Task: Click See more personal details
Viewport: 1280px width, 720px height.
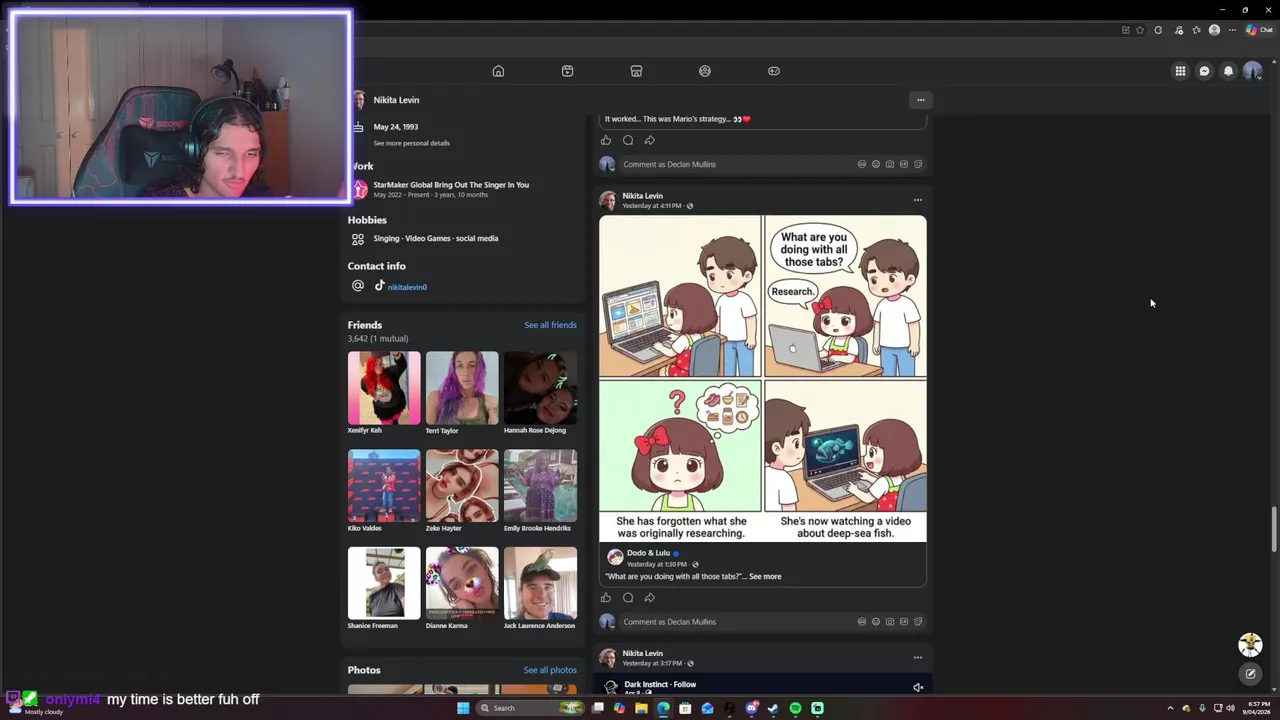Action: click(x=411, y=143)
